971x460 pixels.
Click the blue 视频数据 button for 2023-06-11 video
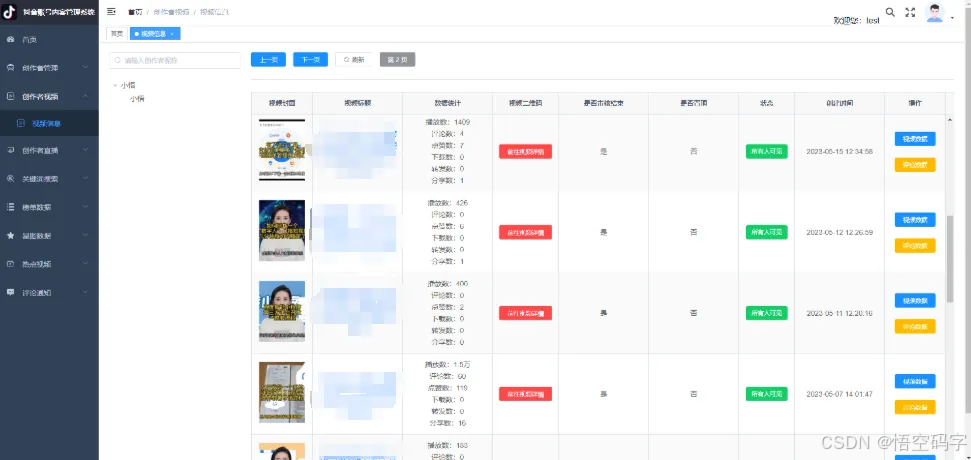click(915, 300)
